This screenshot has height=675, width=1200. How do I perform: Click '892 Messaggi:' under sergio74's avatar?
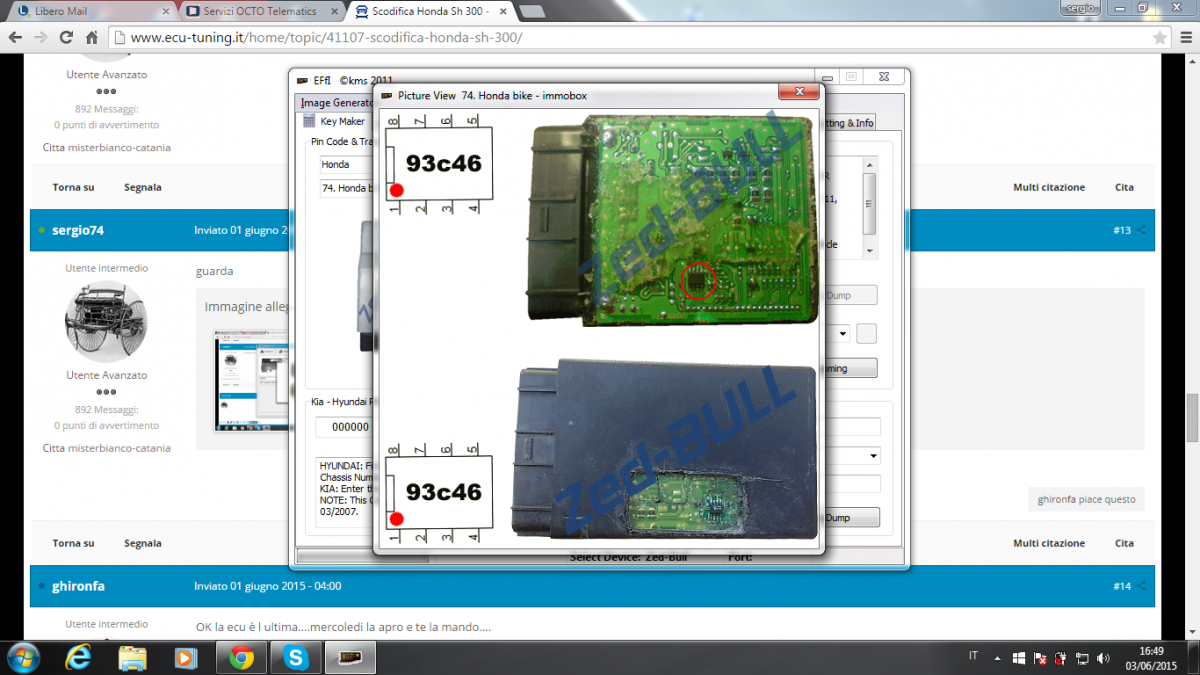pos(106,408)
